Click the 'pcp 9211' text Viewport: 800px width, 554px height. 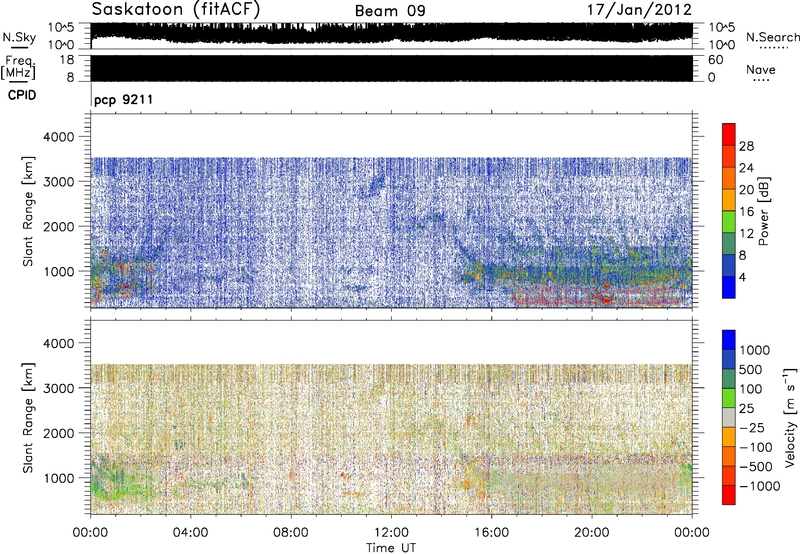[123, 99]
